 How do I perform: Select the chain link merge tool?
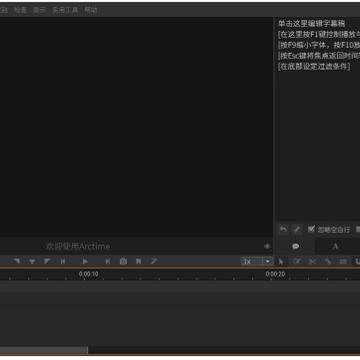(328, 262)
